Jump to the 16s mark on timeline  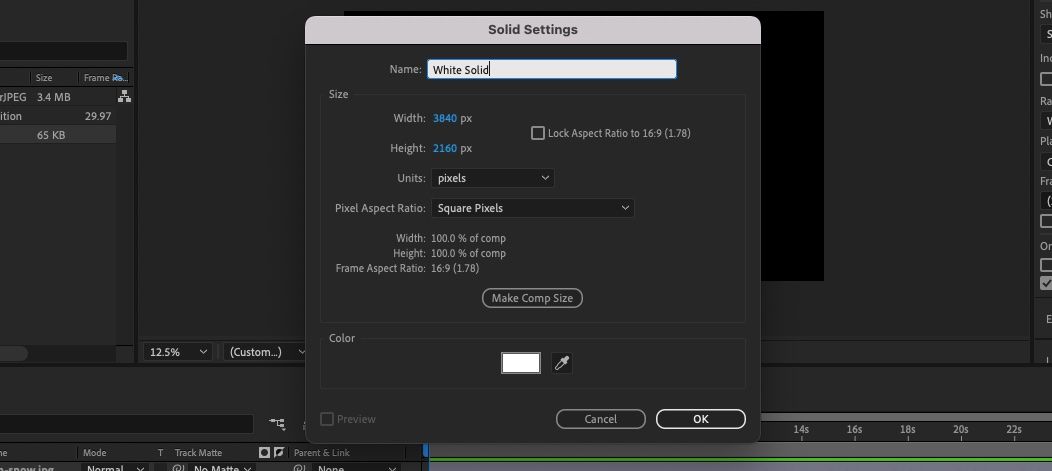[853, 429]
